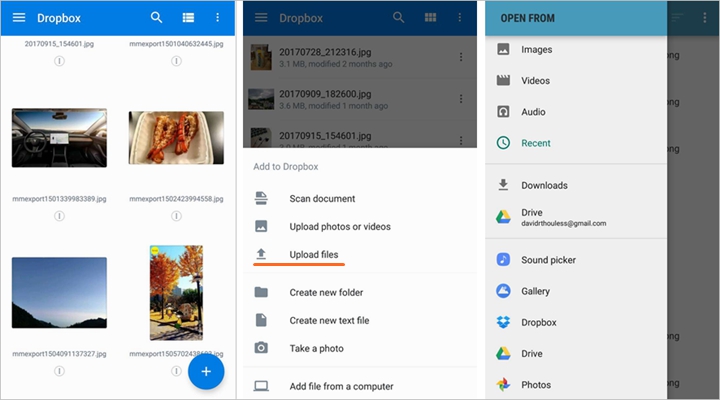Open Photos app in drawer
Viewport: 720px width, 400px height.
[x=576, y=384]
